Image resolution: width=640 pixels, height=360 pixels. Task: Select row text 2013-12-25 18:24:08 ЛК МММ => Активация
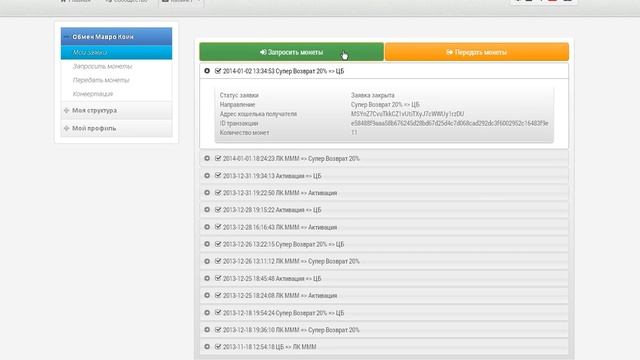click(x=280, y=296)
